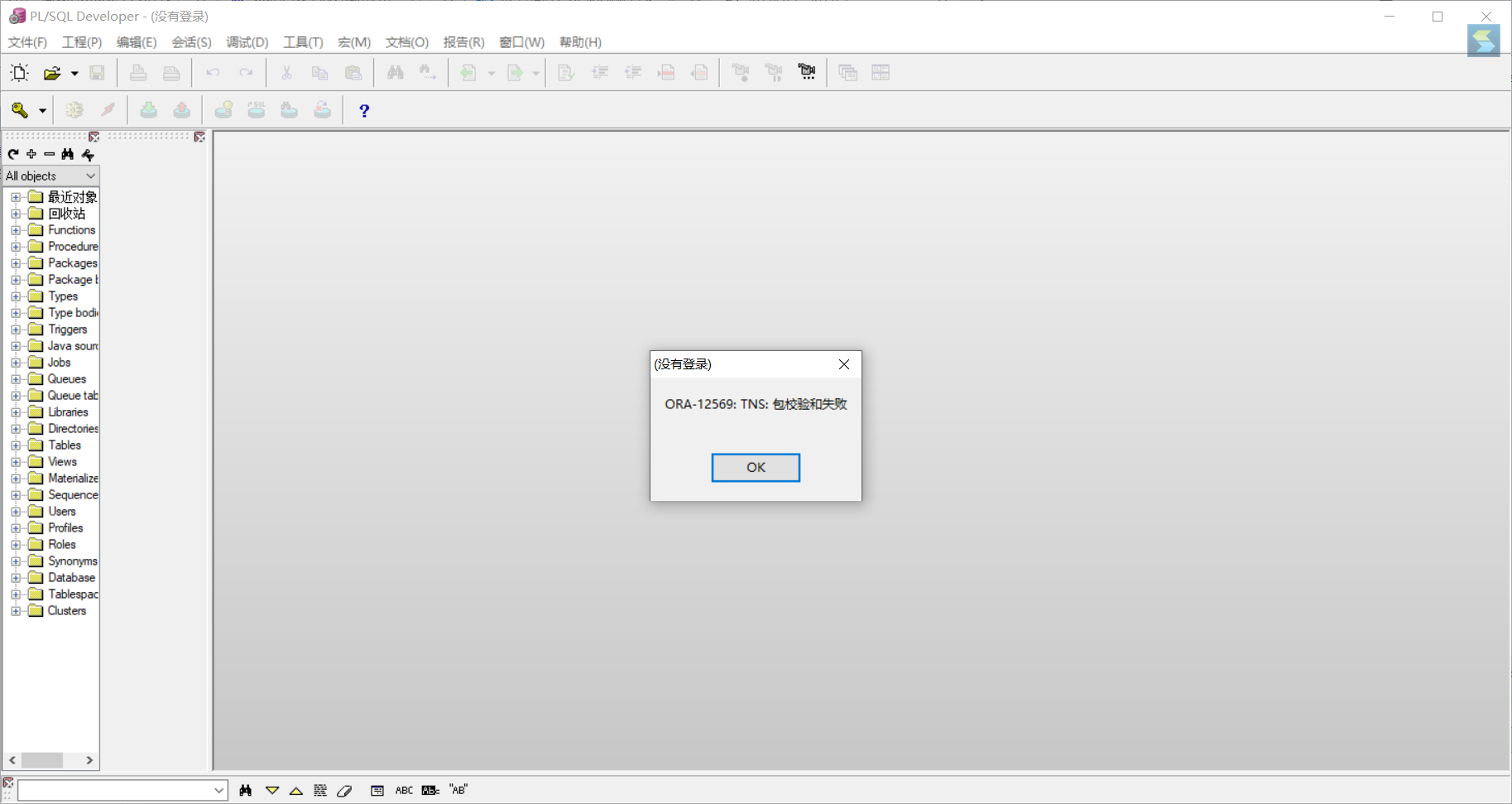Click the yellow down-triangle find next icon
1512x804 pixels.
271,791
